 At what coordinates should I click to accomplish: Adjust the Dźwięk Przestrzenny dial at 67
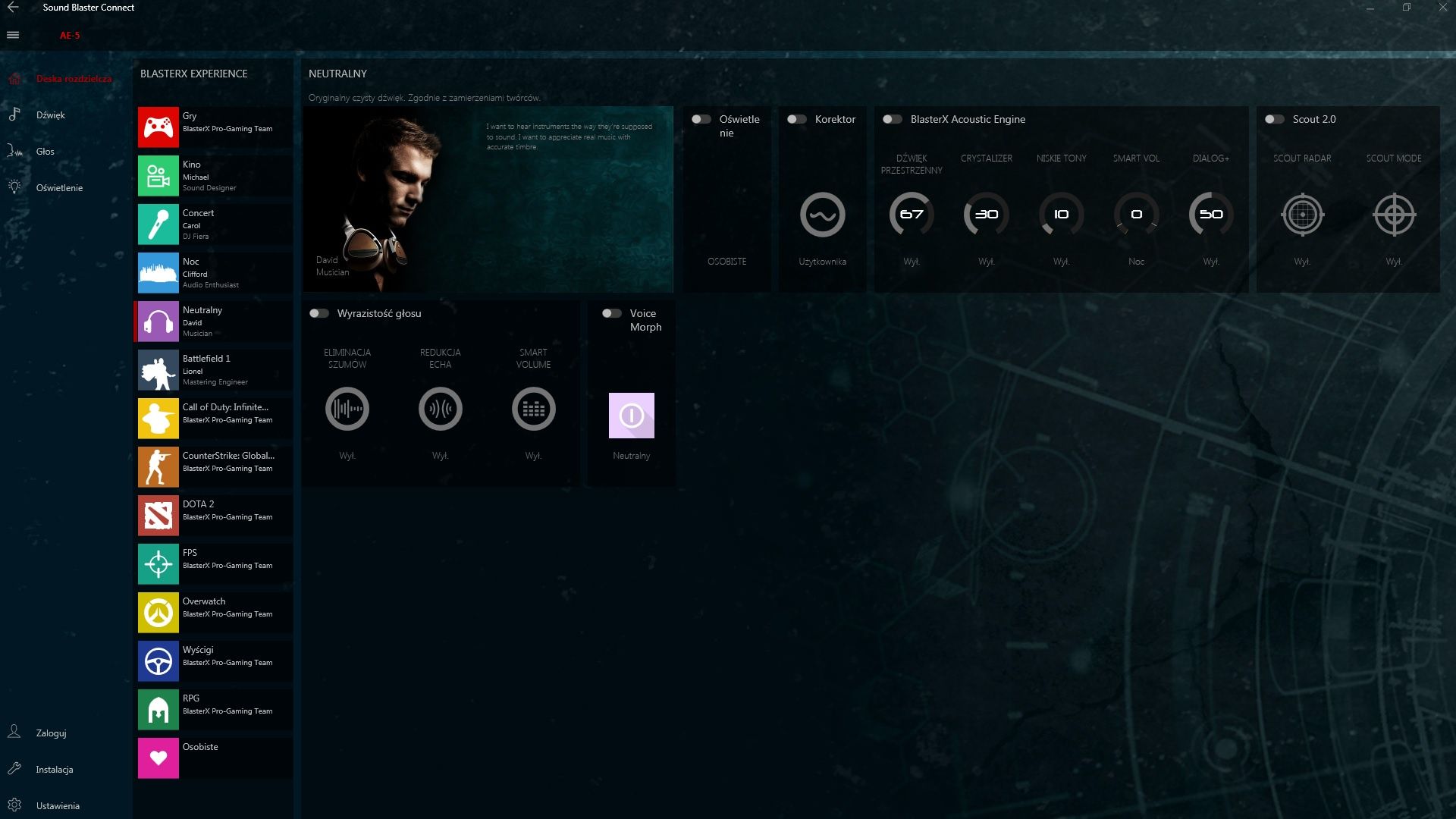pyautogui.click(x=912, y=215)
